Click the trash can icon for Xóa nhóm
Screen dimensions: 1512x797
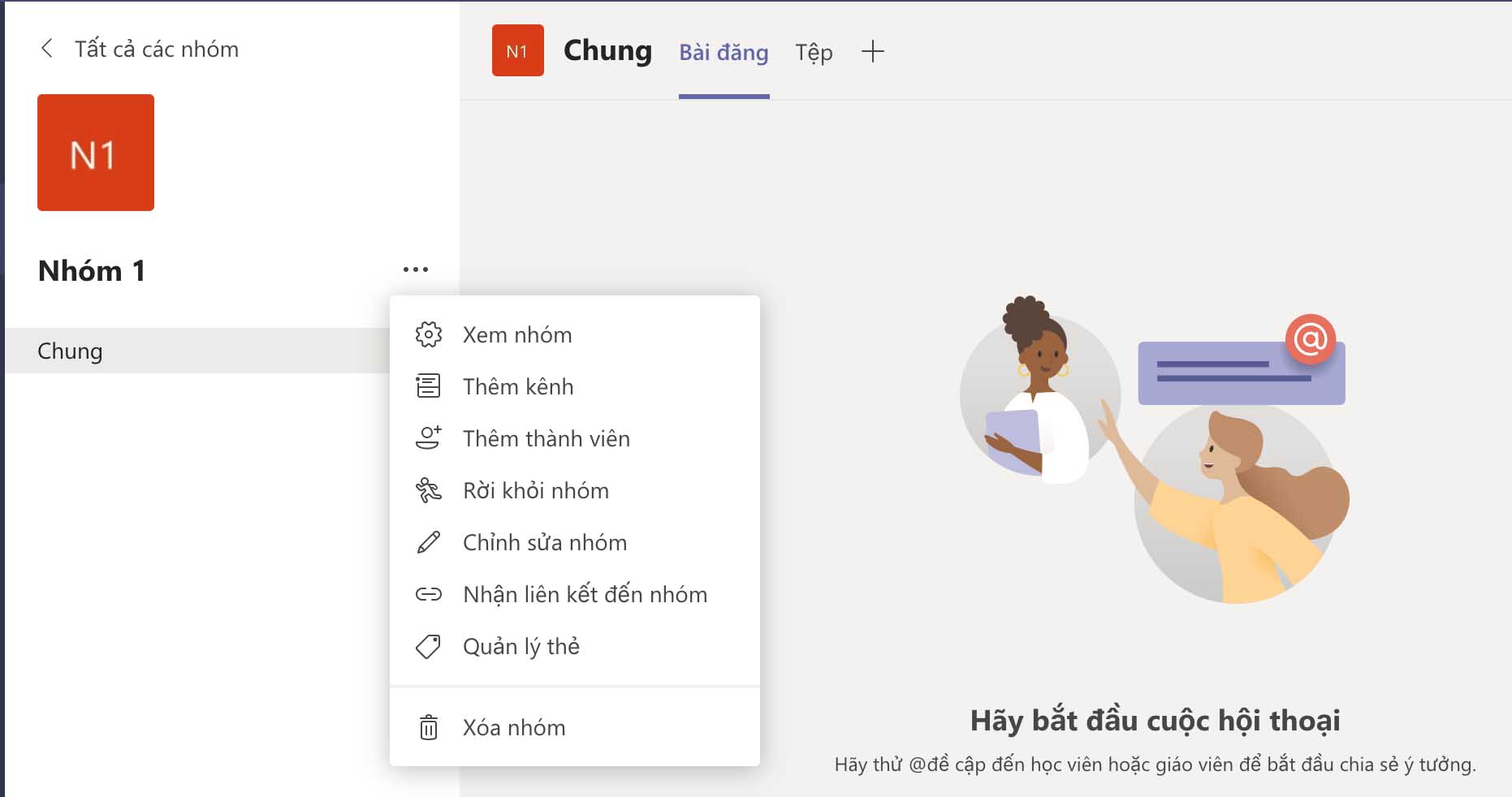click(x=429, y=727)
